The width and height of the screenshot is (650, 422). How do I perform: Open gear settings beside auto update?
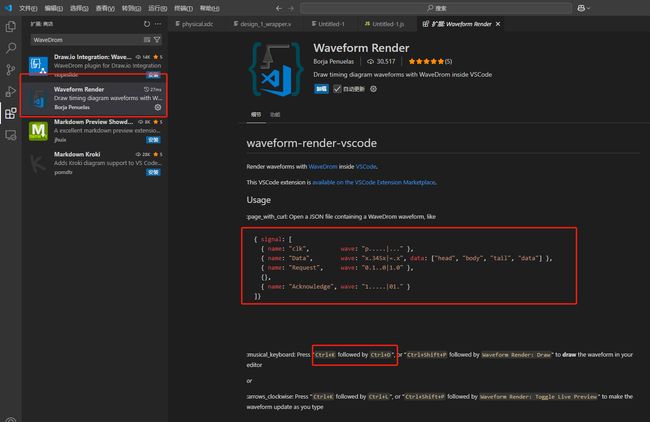click(x=374, y=89)
